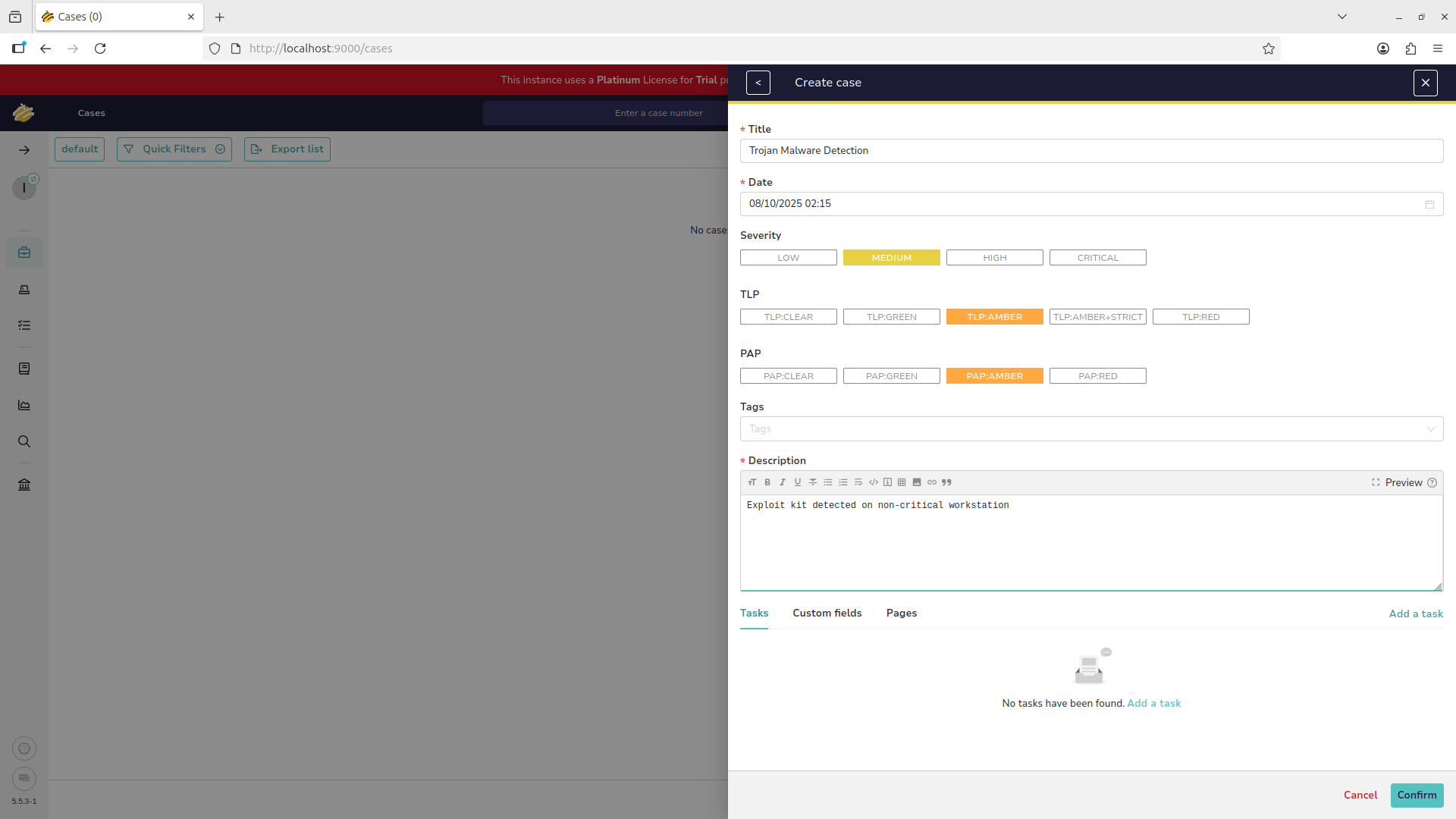Expand the Tags dropdown
This screenshot has height=819, width=1456.
click(x=1430, y=429)
